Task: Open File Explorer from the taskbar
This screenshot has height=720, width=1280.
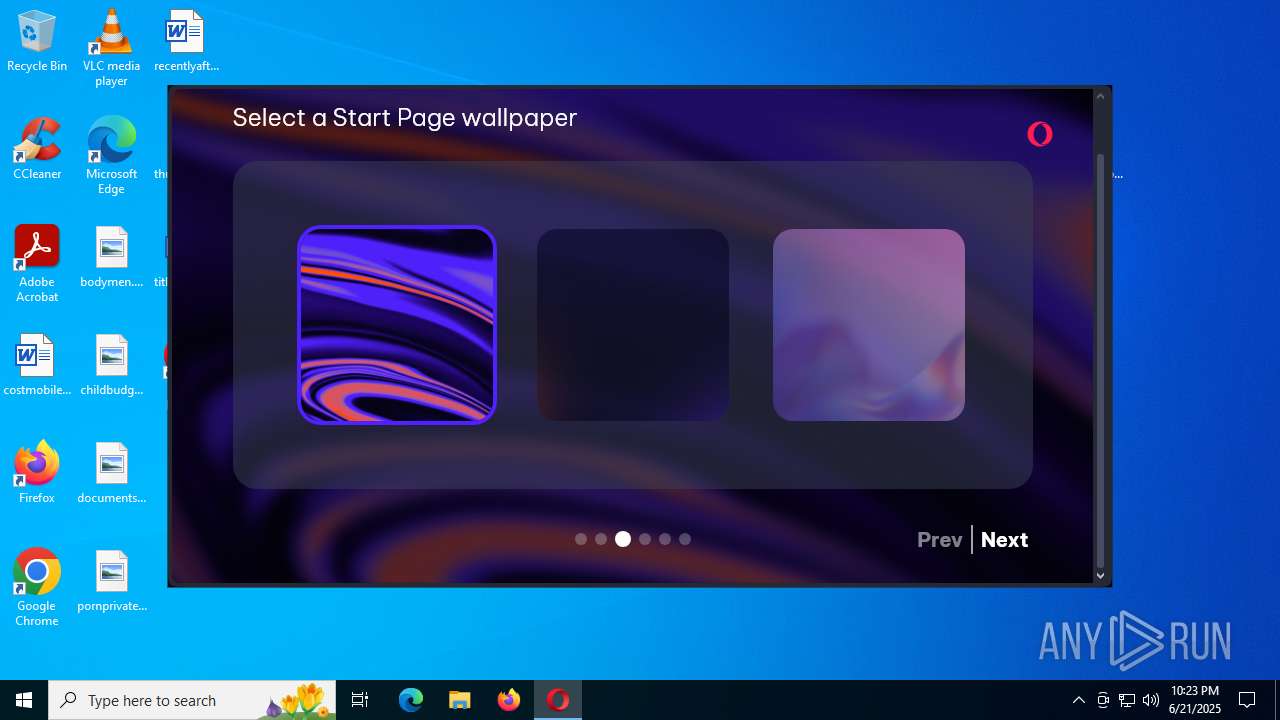Action: point(460,700)
